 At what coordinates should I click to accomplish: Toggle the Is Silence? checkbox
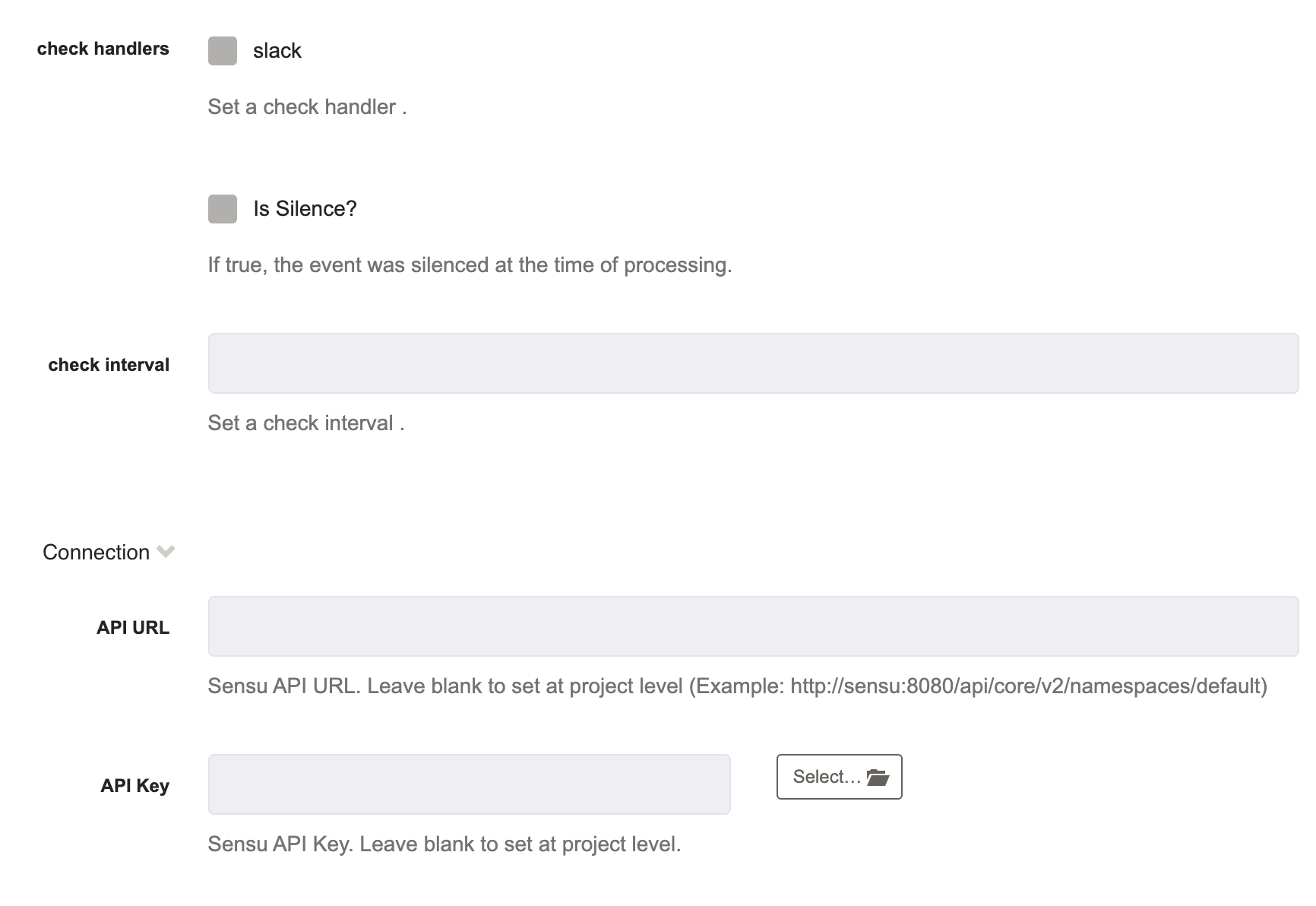[223, 209]
